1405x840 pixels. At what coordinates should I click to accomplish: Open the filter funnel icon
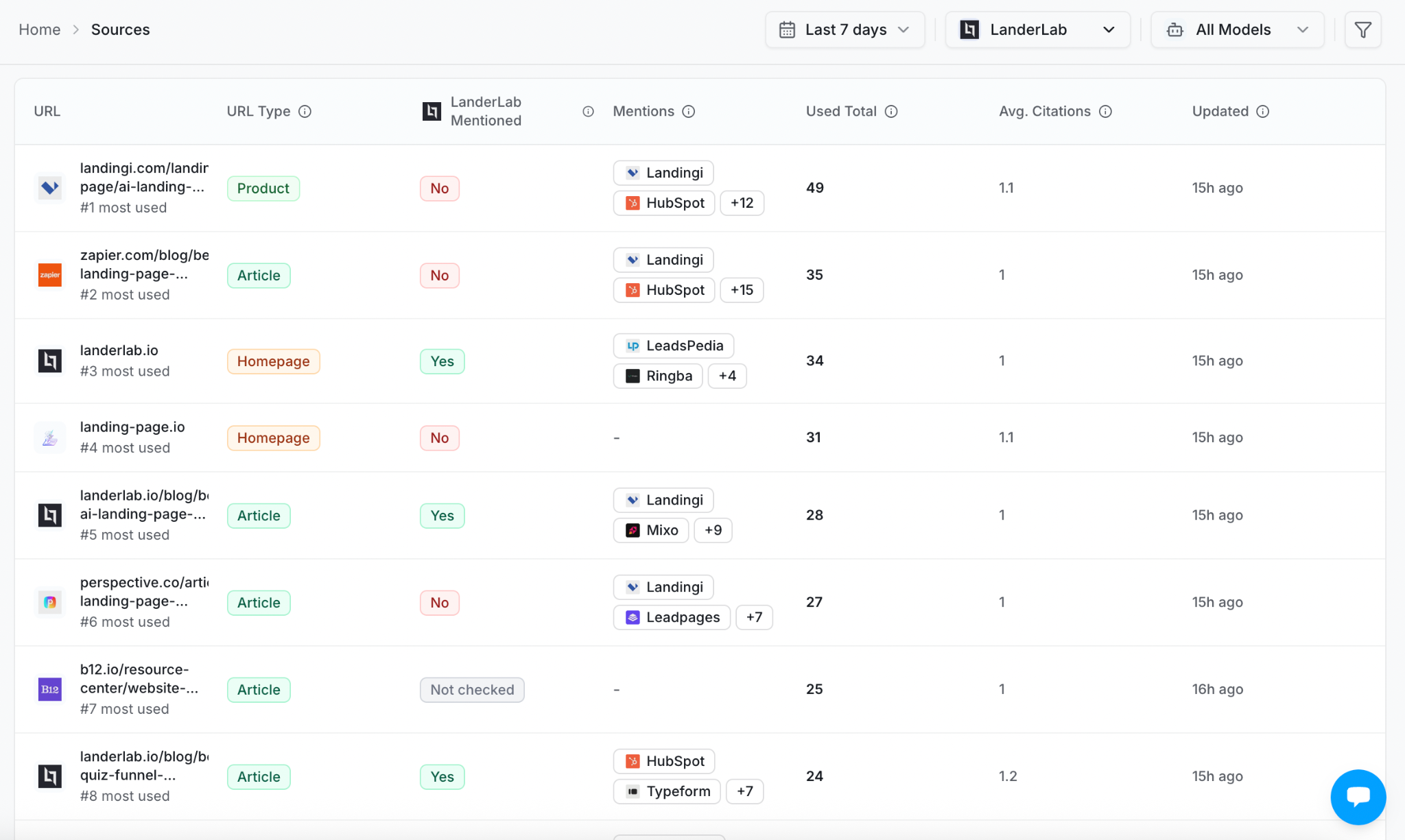[1362, 30]
